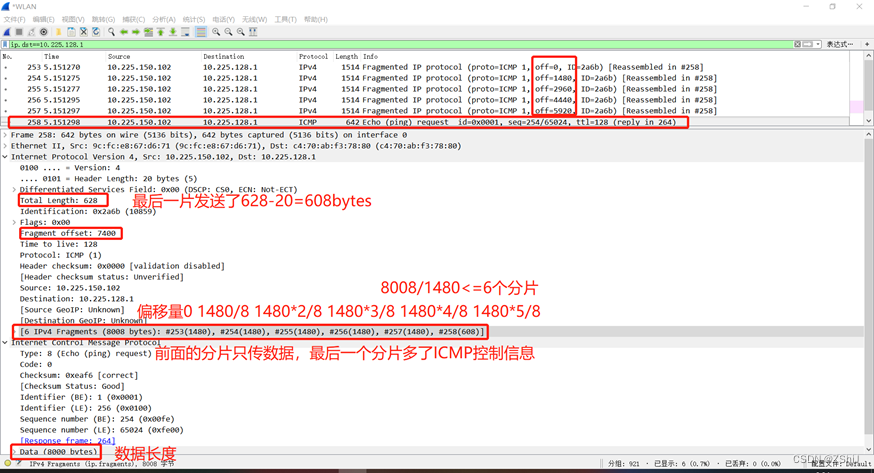Screen dimensions: 874x473
Task: Expand the Flags: 0x00 node
Action: 14,222
